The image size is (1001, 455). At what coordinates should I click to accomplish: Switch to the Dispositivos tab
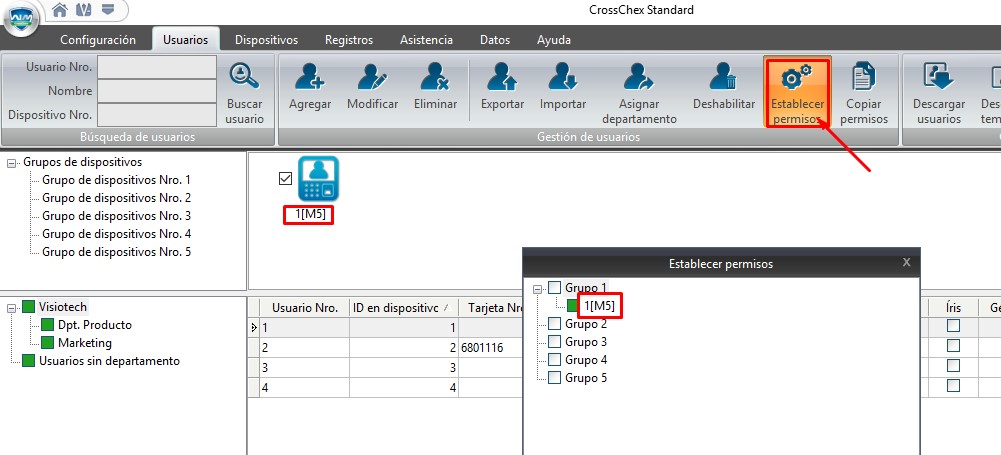click(x=266, y=40)
